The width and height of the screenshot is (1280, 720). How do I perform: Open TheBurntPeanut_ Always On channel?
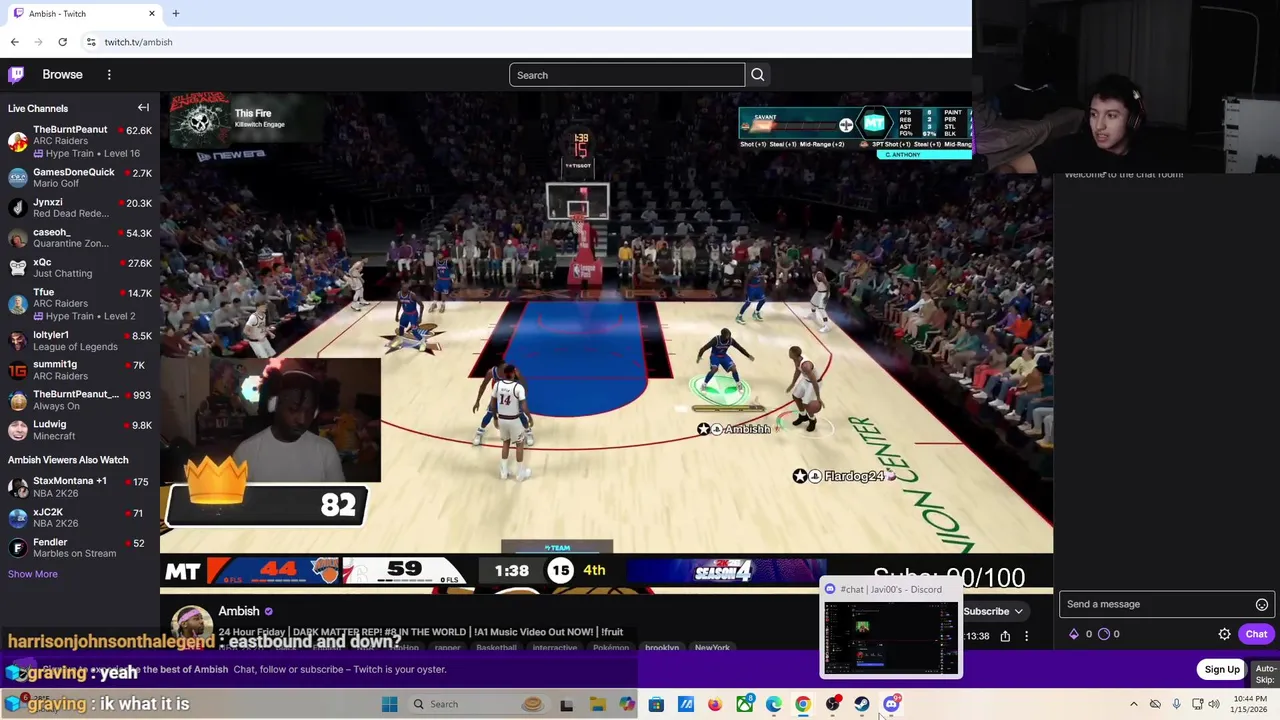(80, 400)
